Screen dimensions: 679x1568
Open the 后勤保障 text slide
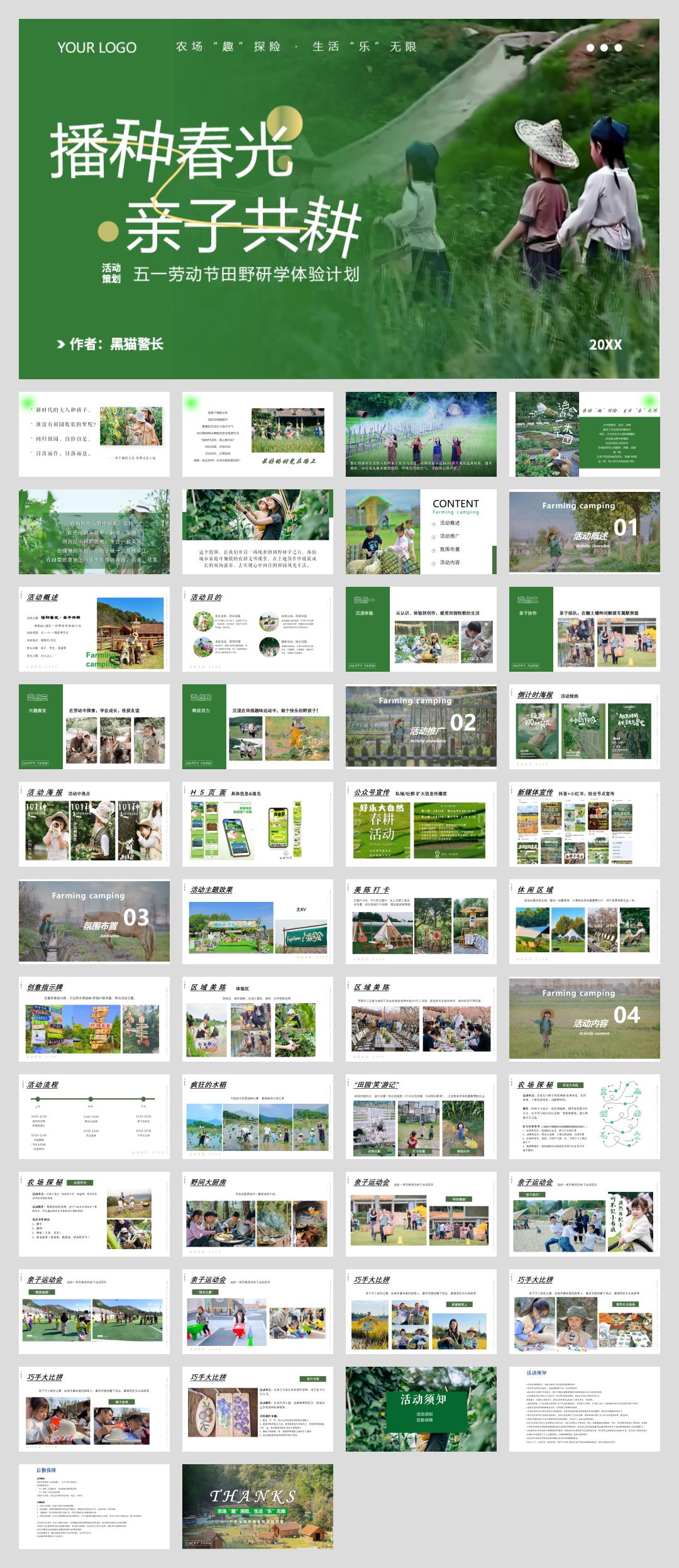point(94,1506)
